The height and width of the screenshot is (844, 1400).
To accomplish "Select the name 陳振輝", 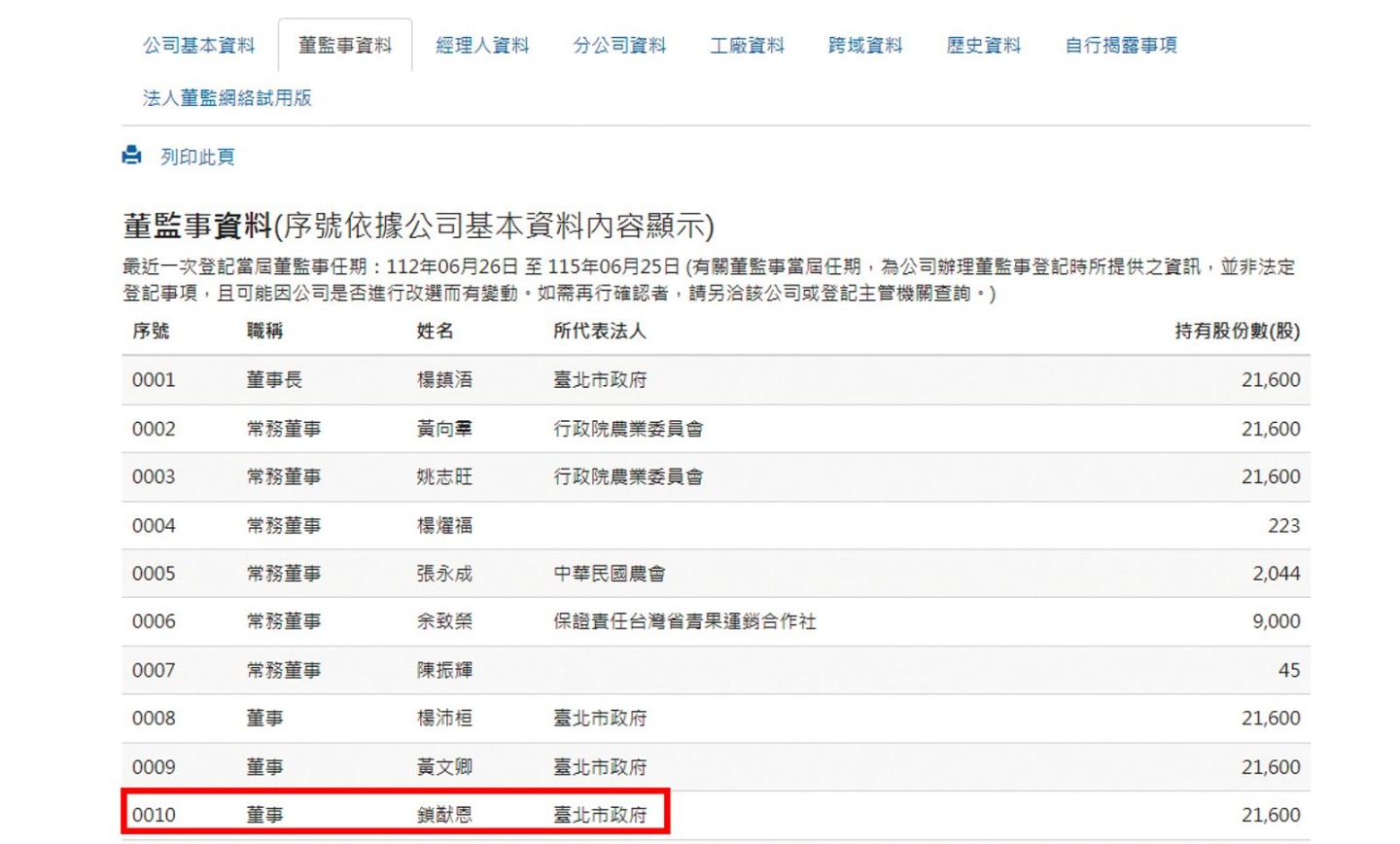I will pyautogui.click(x=445, y=669).
